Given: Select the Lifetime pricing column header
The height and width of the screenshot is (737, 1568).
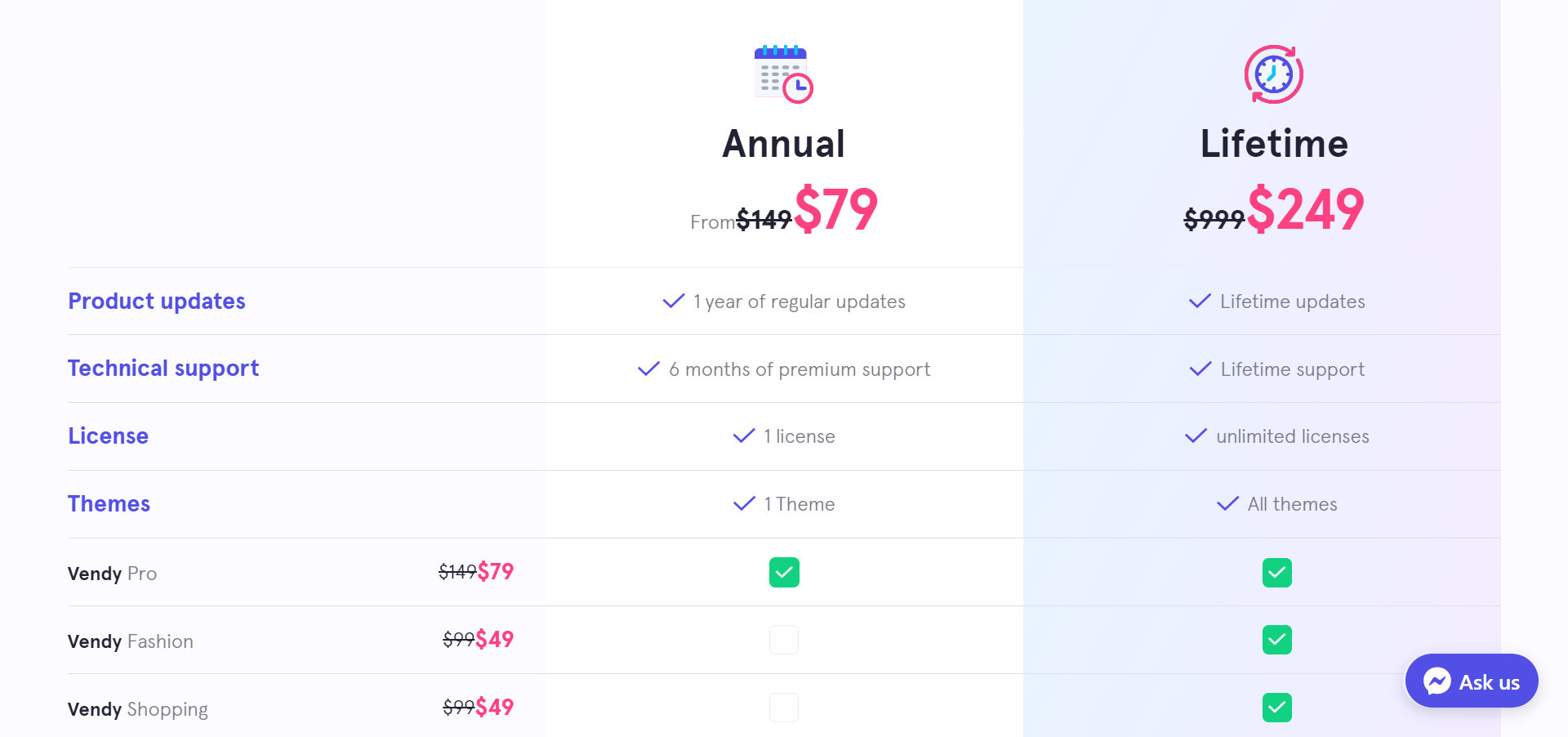Looking at the screenshot, I should click(x=1273, y=144).
